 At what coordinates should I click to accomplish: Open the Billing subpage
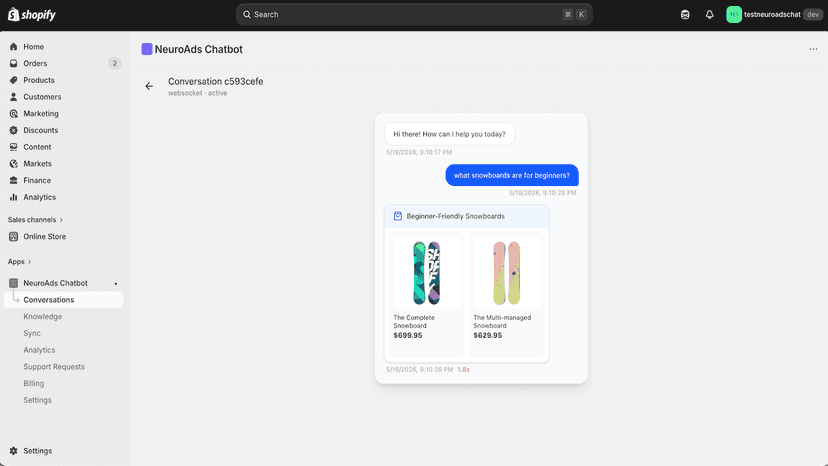[x=33, y=384]
